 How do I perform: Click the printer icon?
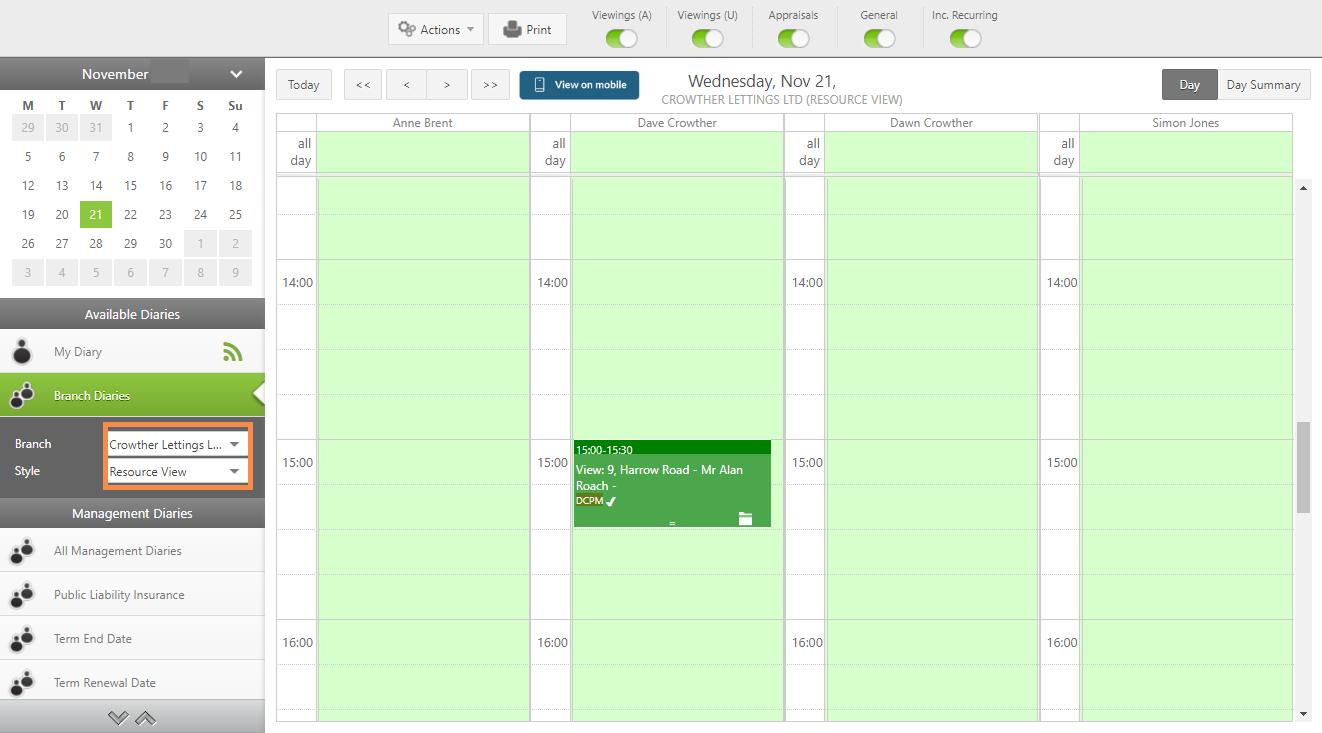point(512,29)
